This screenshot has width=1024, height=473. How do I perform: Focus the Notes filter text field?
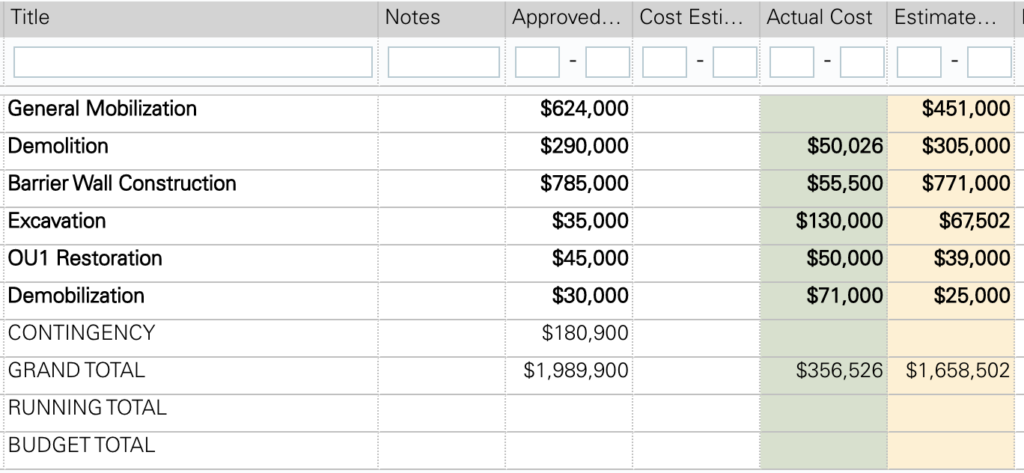[x=443, y=63]
